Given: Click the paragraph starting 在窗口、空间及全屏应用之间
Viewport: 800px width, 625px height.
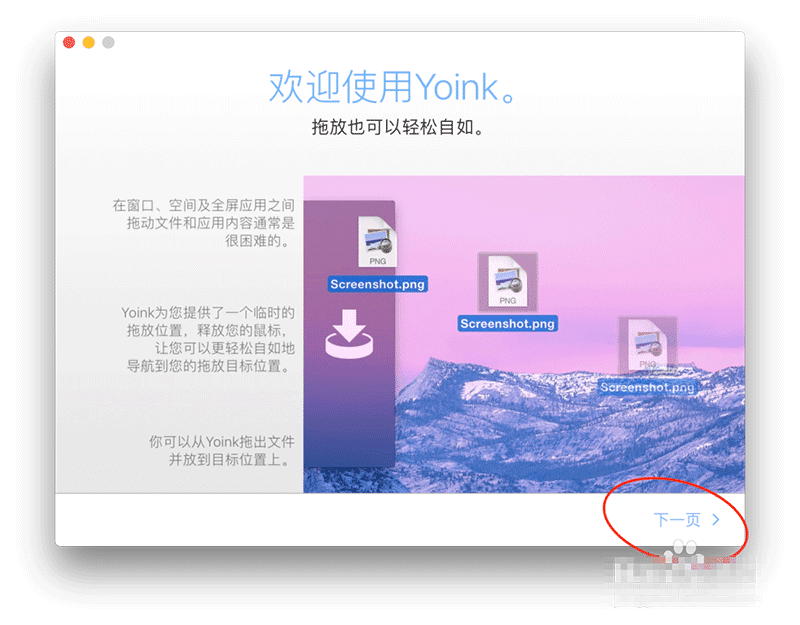Looking at the screenshot, I should (x=204, y=223).
